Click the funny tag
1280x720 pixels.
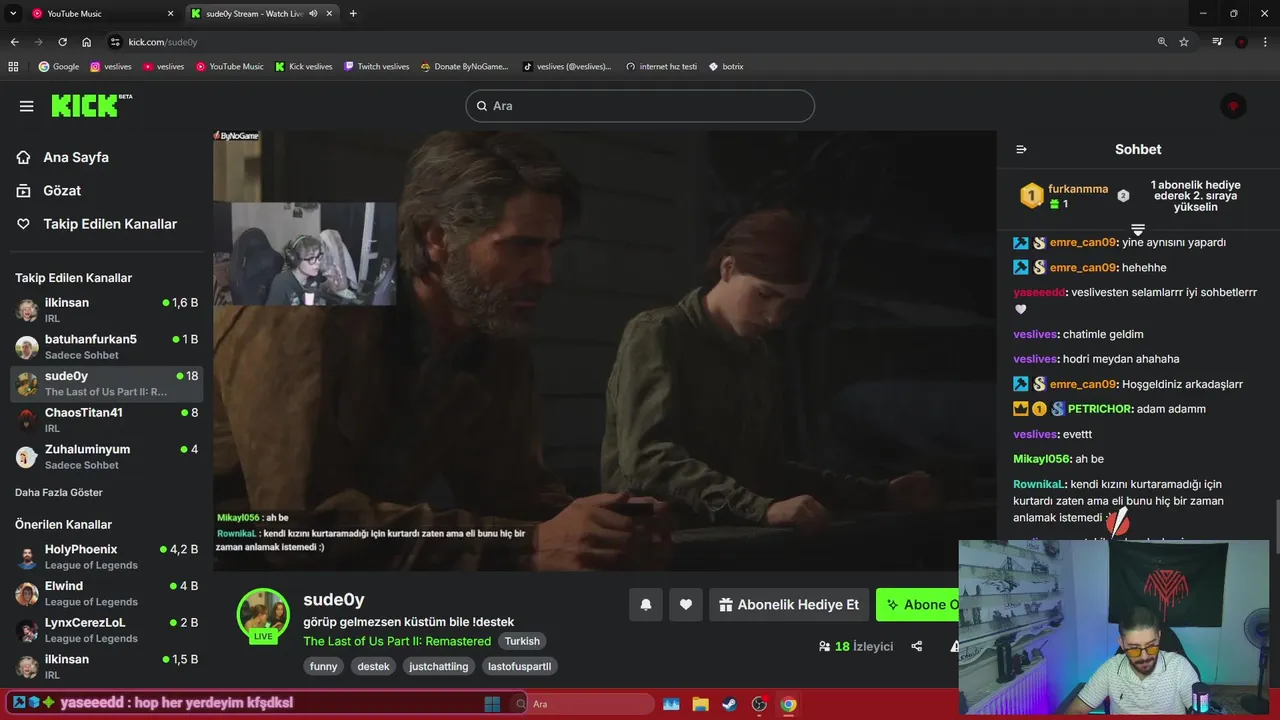pos(323,666)
